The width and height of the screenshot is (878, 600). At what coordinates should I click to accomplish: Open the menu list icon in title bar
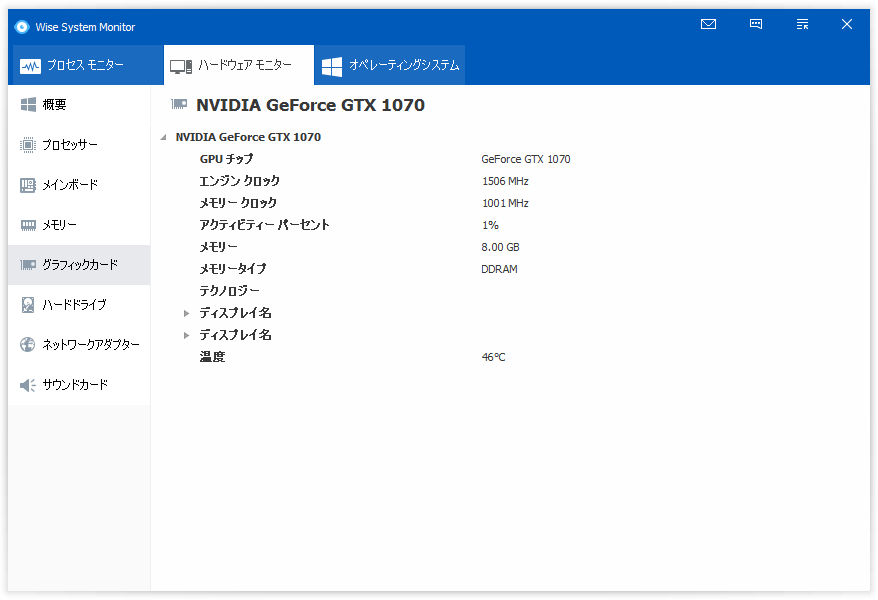click(802, 24)
